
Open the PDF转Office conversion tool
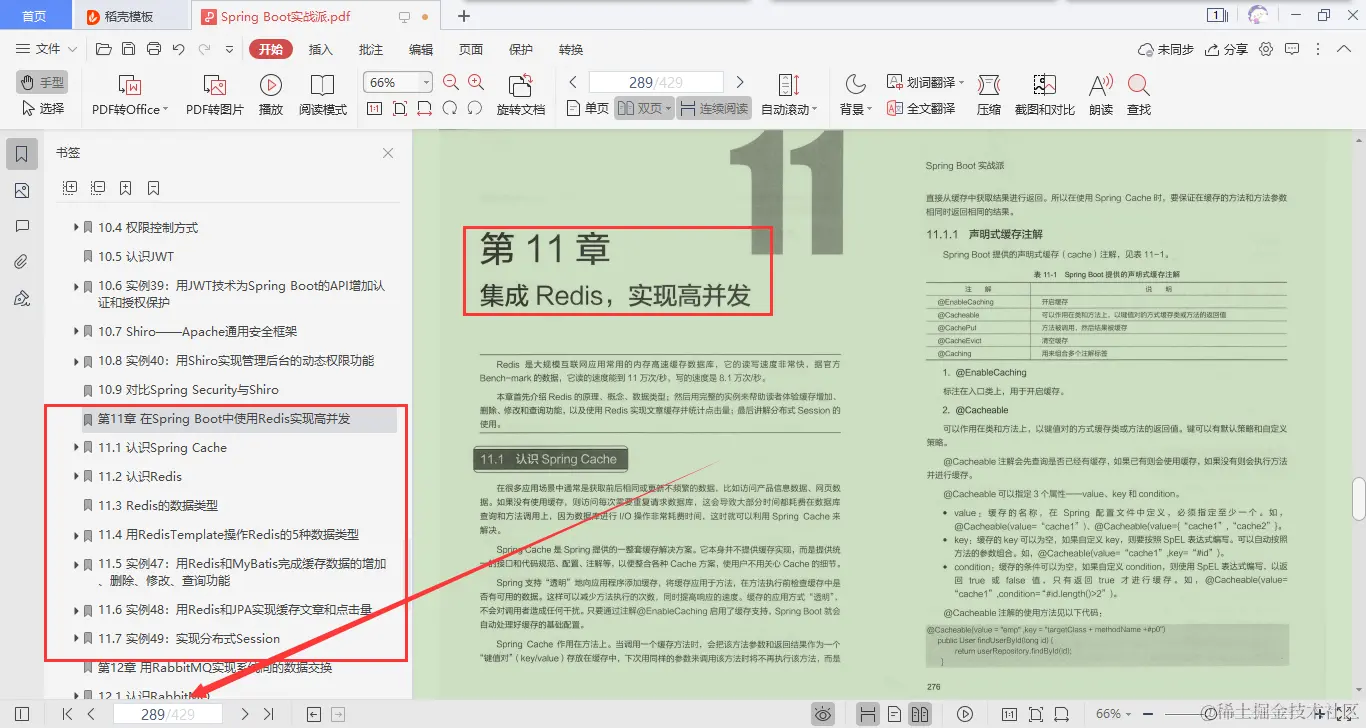pyautogui.click(x=127, y=95)
